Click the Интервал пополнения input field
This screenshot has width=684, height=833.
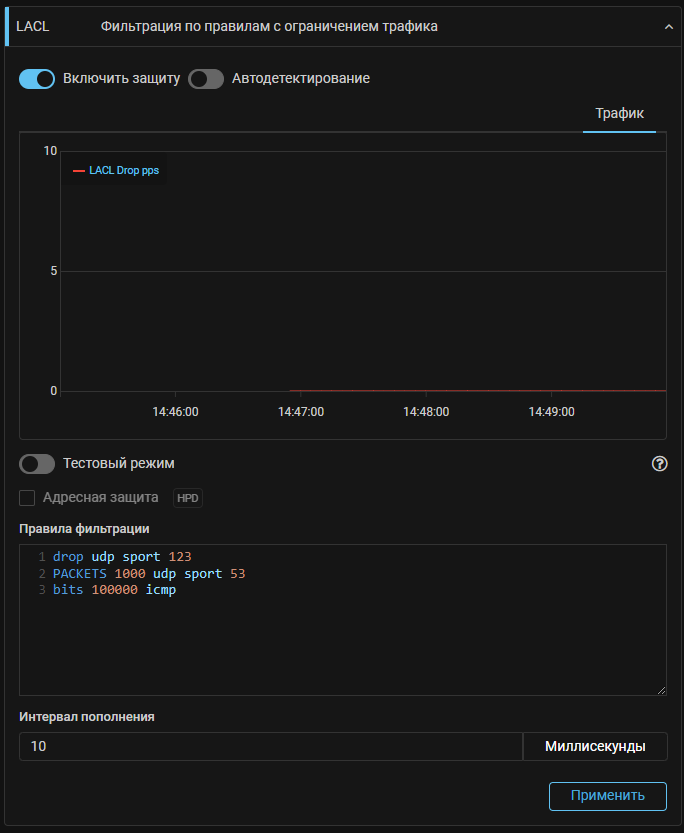point(270,746)
